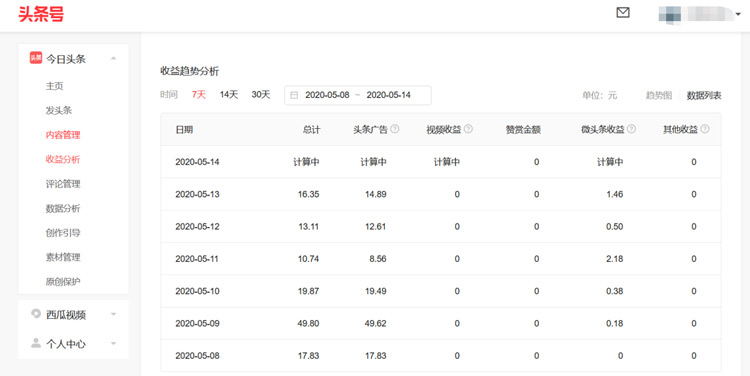Click end date 2020-05-14 in range field
Viewport: 750px width, 376px height.
(x=388, y=95)
